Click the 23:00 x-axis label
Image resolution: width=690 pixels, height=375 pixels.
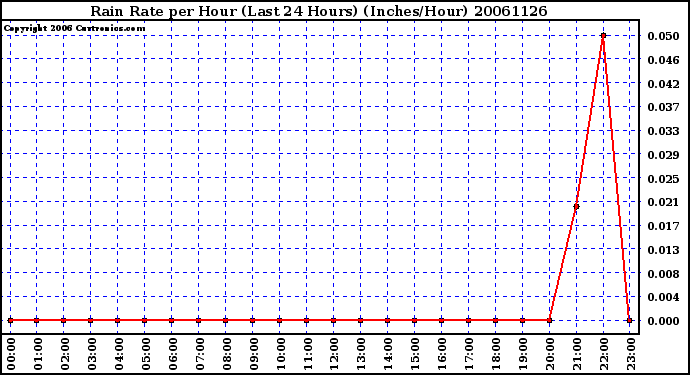(631, 354)
